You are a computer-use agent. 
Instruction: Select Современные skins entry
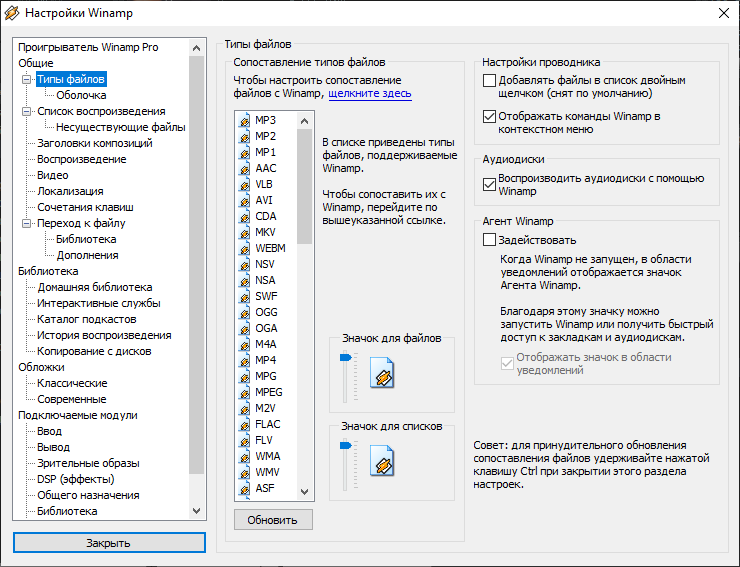click(72, 399)
